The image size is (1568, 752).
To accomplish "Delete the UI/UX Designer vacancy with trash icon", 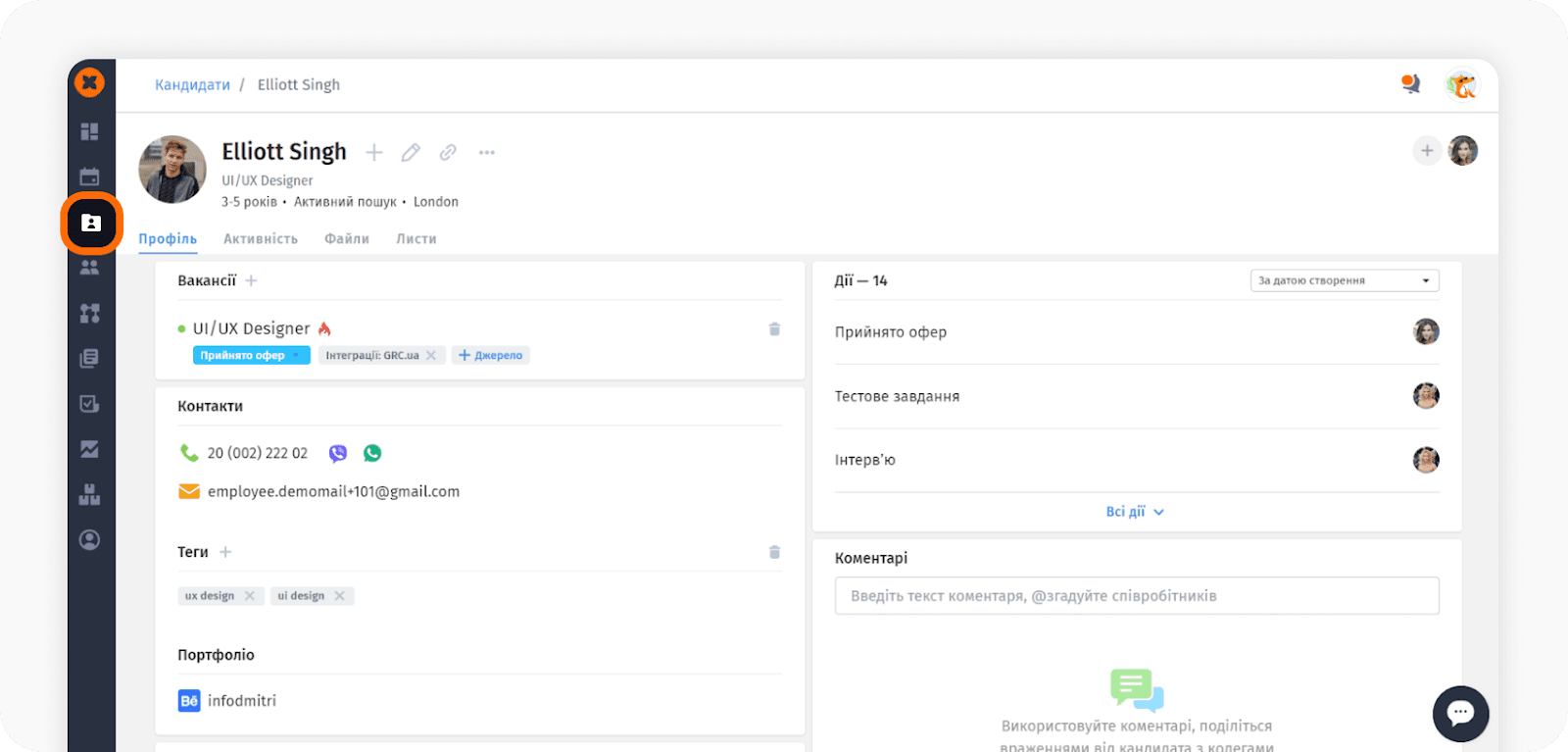I will tap(774, 329).
